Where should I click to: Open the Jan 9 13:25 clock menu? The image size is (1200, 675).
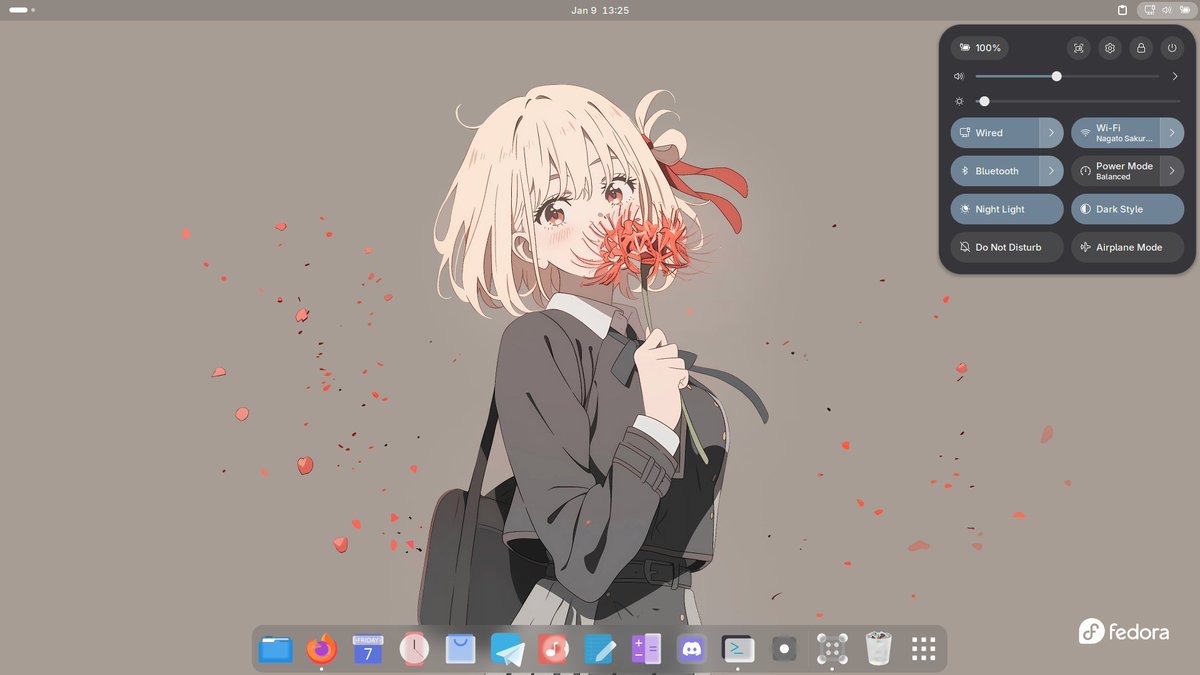click(x=600, y=10)
